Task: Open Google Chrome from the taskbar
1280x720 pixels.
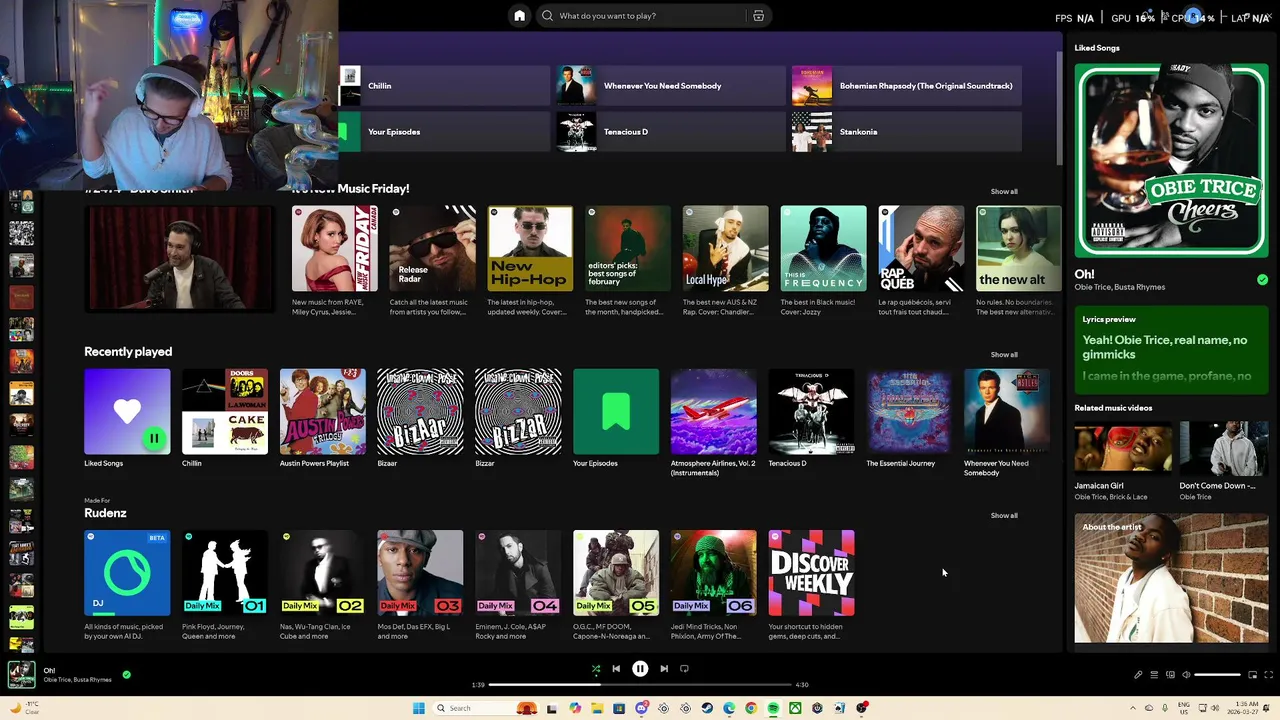Action: pos(751,708)
